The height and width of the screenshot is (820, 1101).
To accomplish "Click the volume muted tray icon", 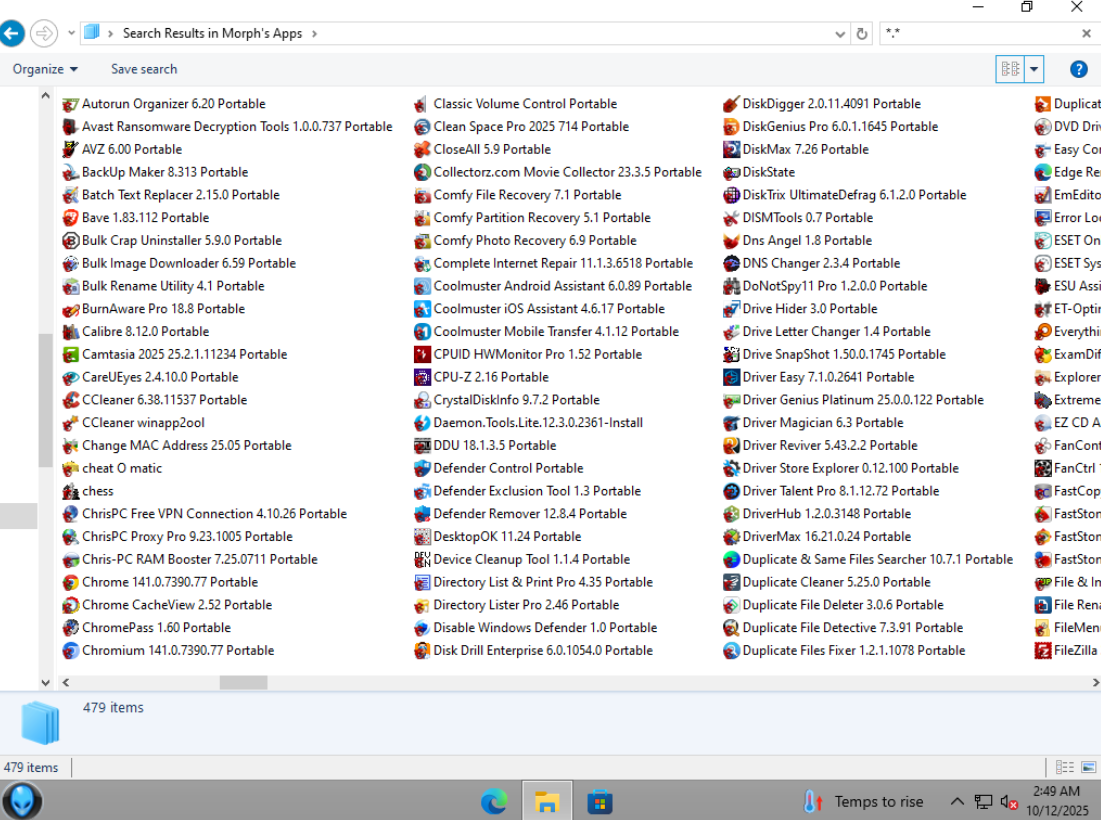I will [1009, 802].
